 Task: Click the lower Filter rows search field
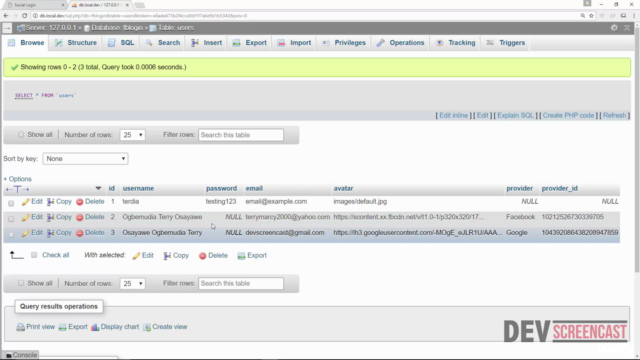click(241, 284)
